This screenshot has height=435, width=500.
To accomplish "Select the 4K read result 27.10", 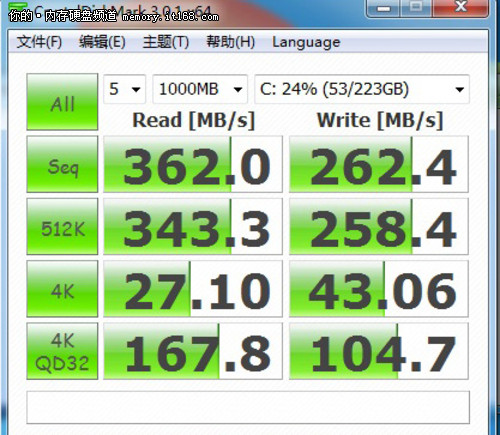I will coord(193,289).
